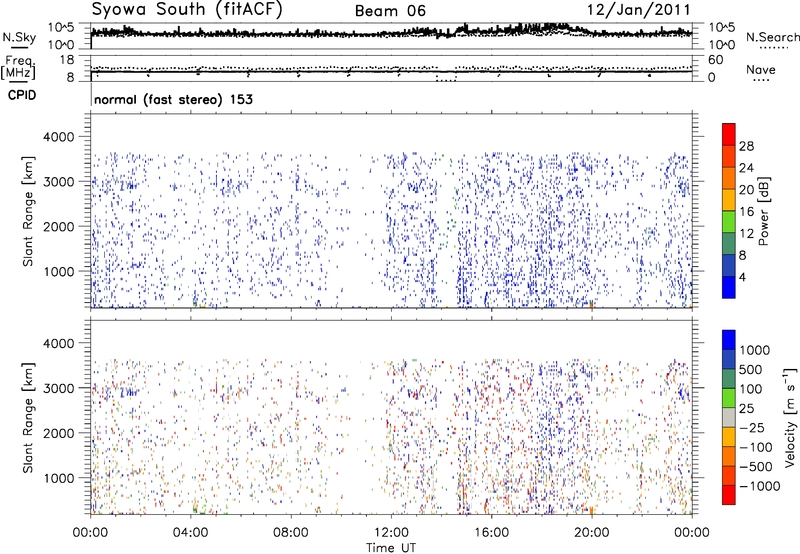The width and height of the screenshot is (800, 554).
Task: Click the '04:00' time tick label
Action: coord(191,533)
